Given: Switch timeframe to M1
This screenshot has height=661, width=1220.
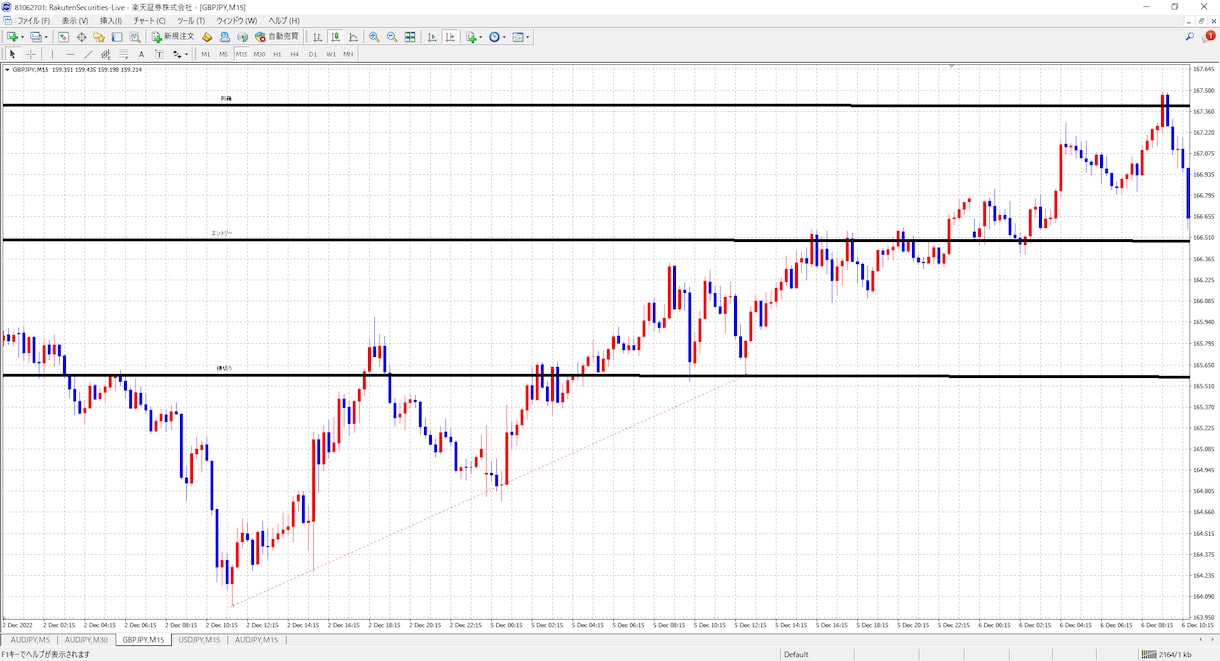Looking at the screenshot, I should pos(206,54).
